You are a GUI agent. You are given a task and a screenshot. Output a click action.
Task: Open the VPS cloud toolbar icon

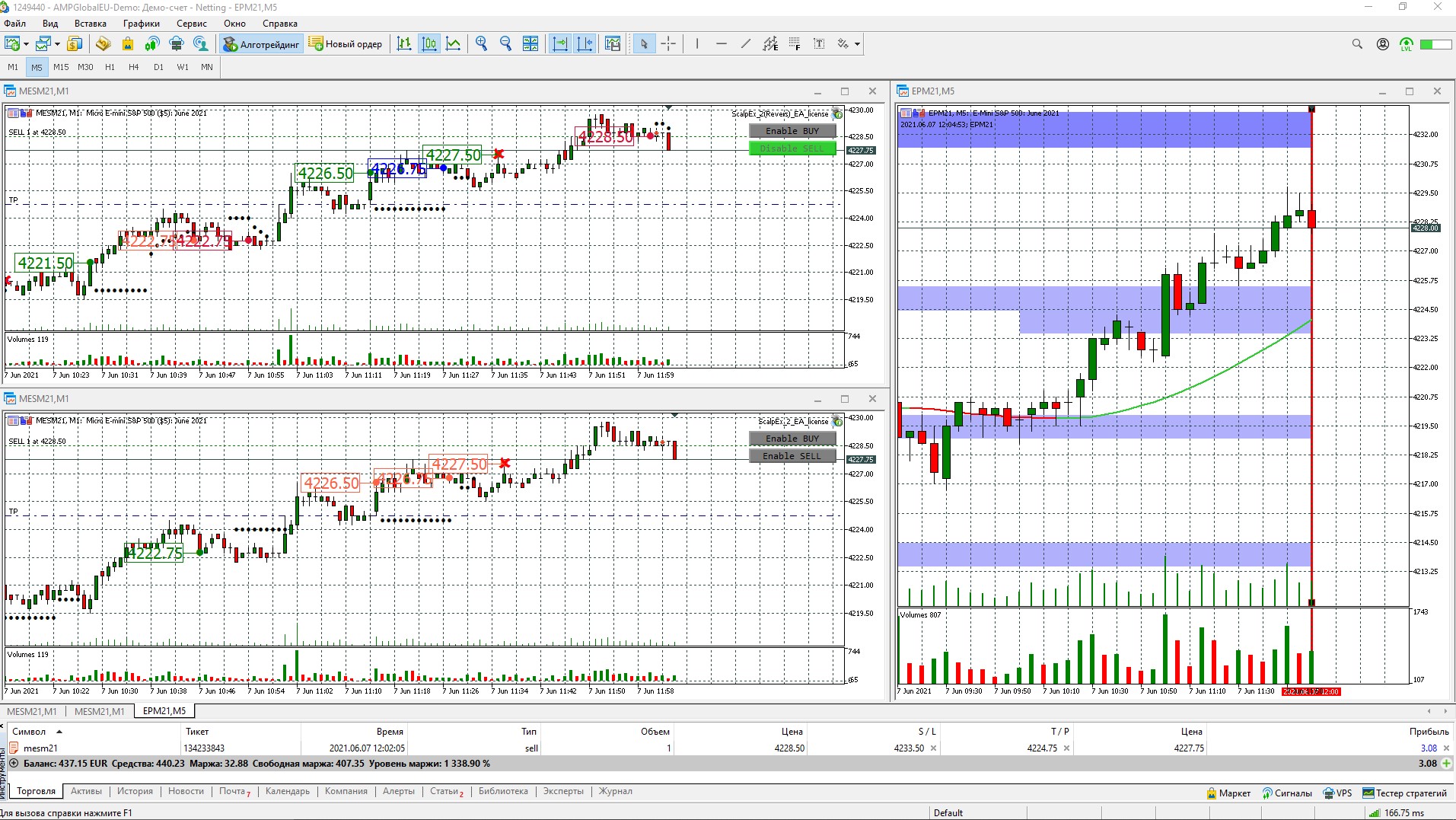(177, 44)
